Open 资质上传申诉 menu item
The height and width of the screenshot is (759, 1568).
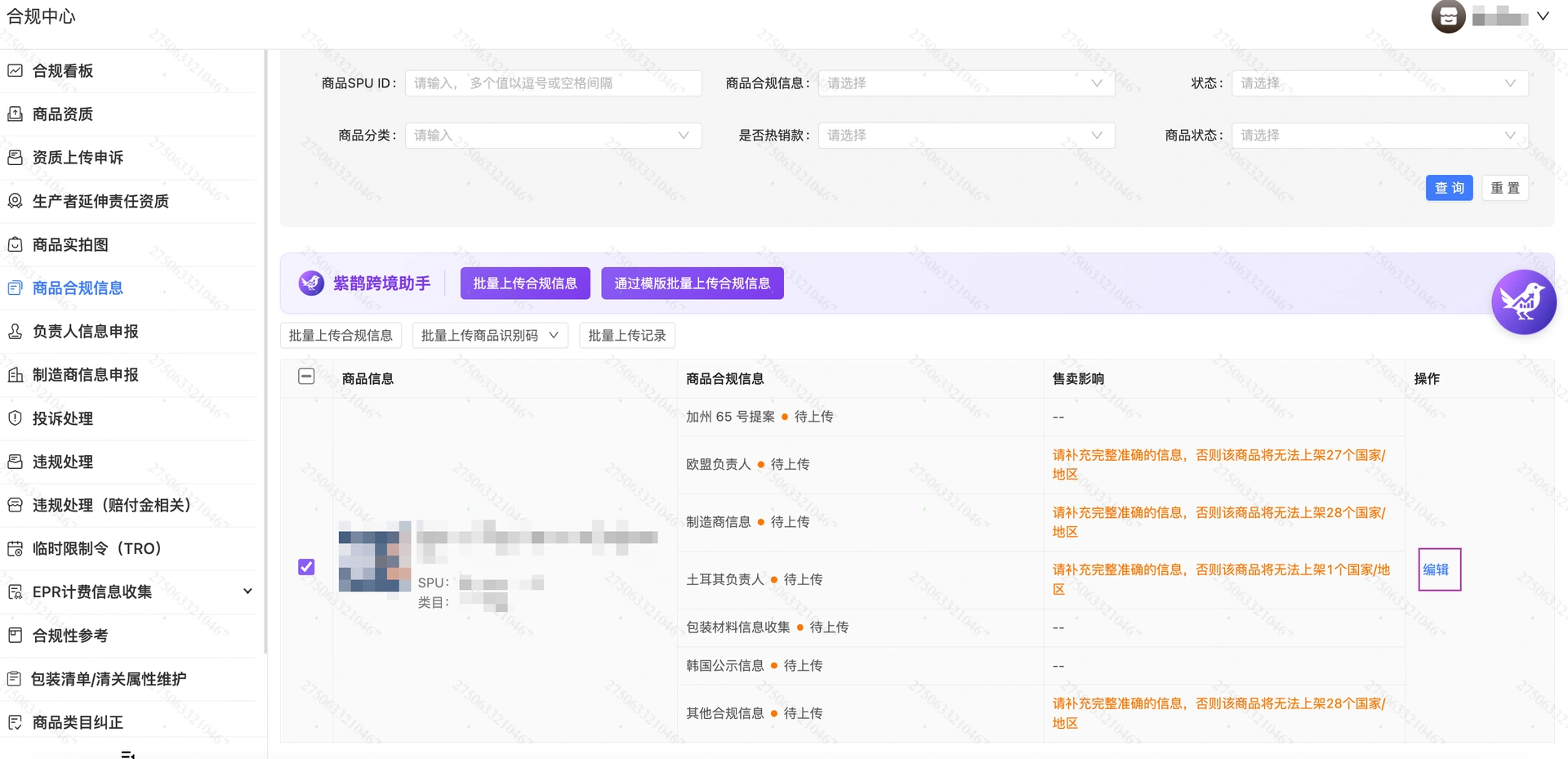(78, 158)
